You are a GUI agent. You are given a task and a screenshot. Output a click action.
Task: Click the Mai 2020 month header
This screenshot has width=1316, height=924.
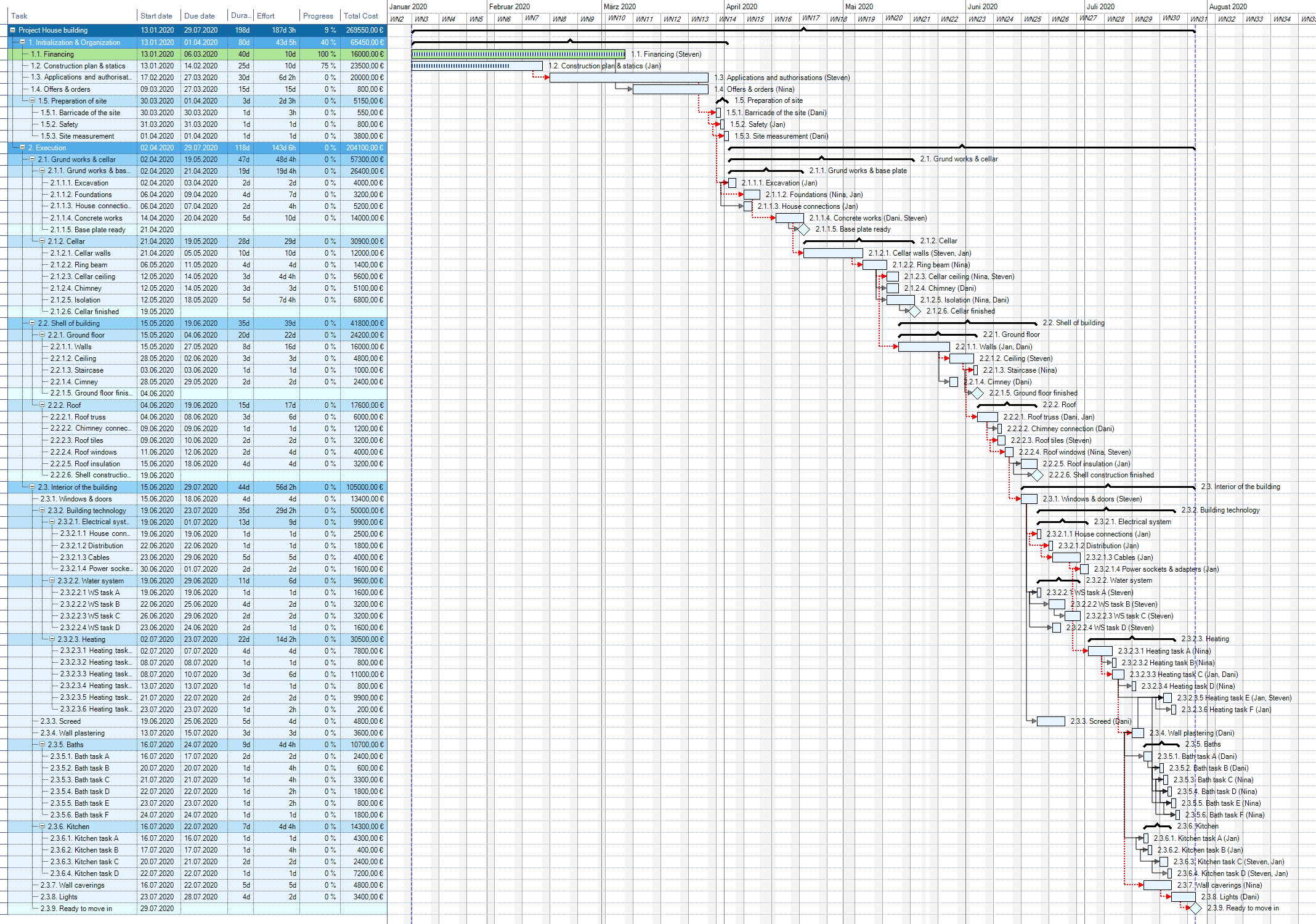(x=859, y=6)
